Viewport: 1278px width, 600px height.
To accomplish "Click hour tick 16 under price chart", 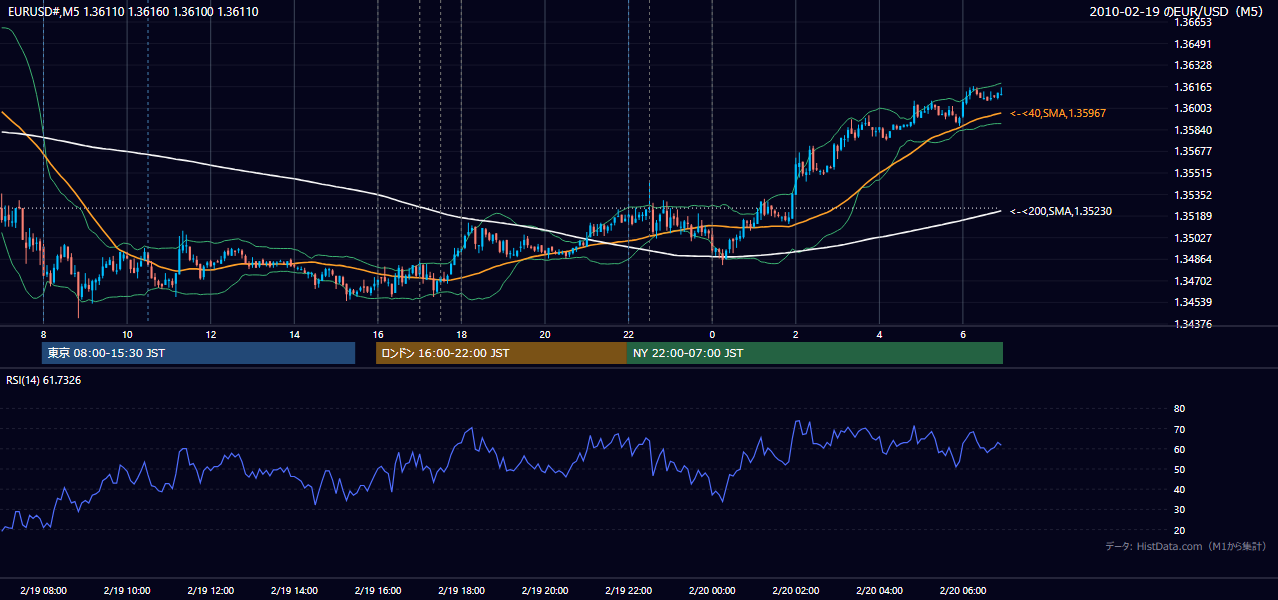I will 377,334.
